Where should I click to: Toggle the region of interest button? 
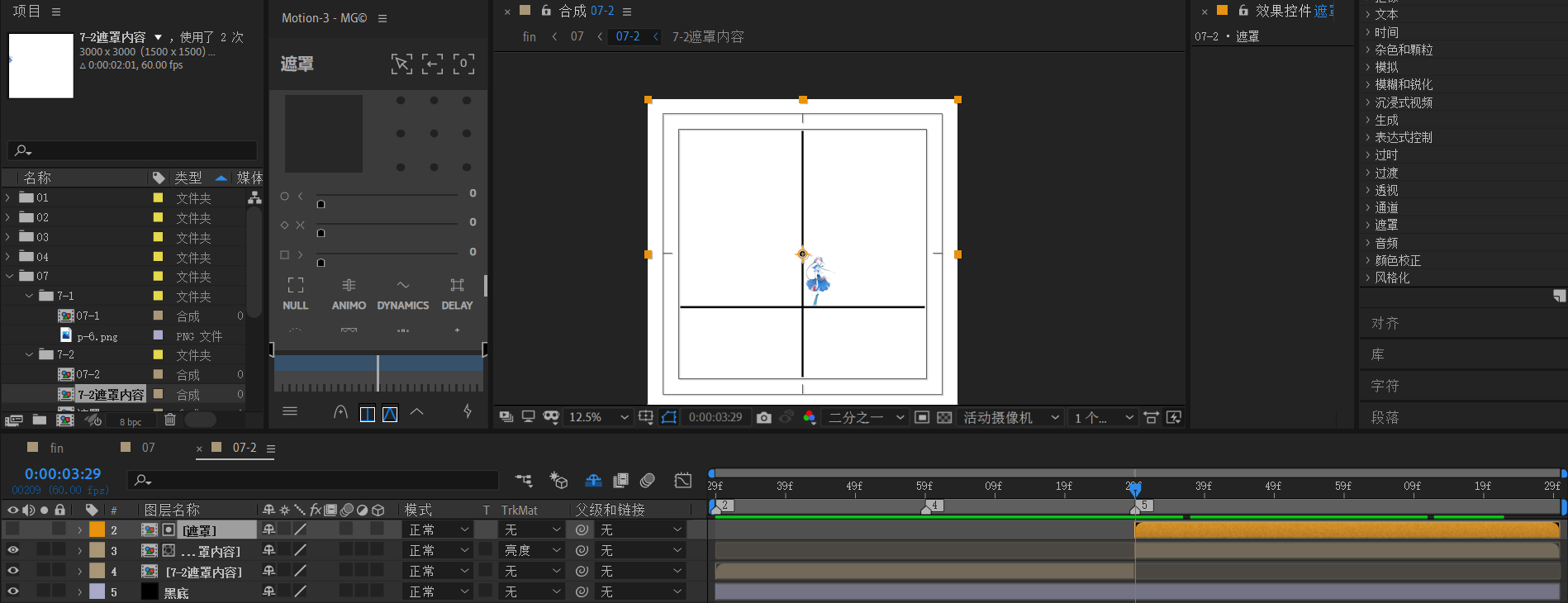click(923, 418)
